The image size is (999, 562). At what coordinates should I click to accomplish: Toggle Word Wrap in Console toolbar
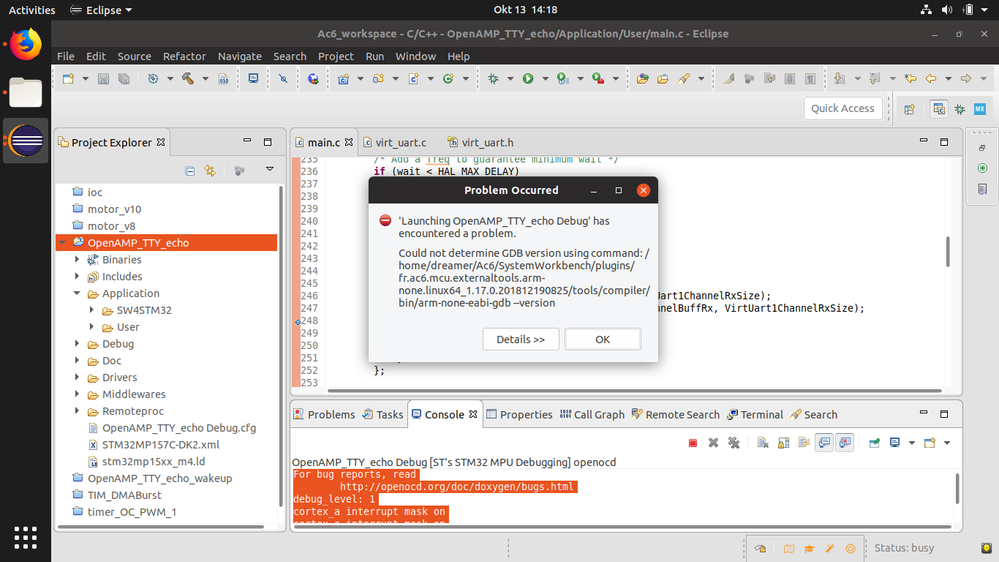803,443
